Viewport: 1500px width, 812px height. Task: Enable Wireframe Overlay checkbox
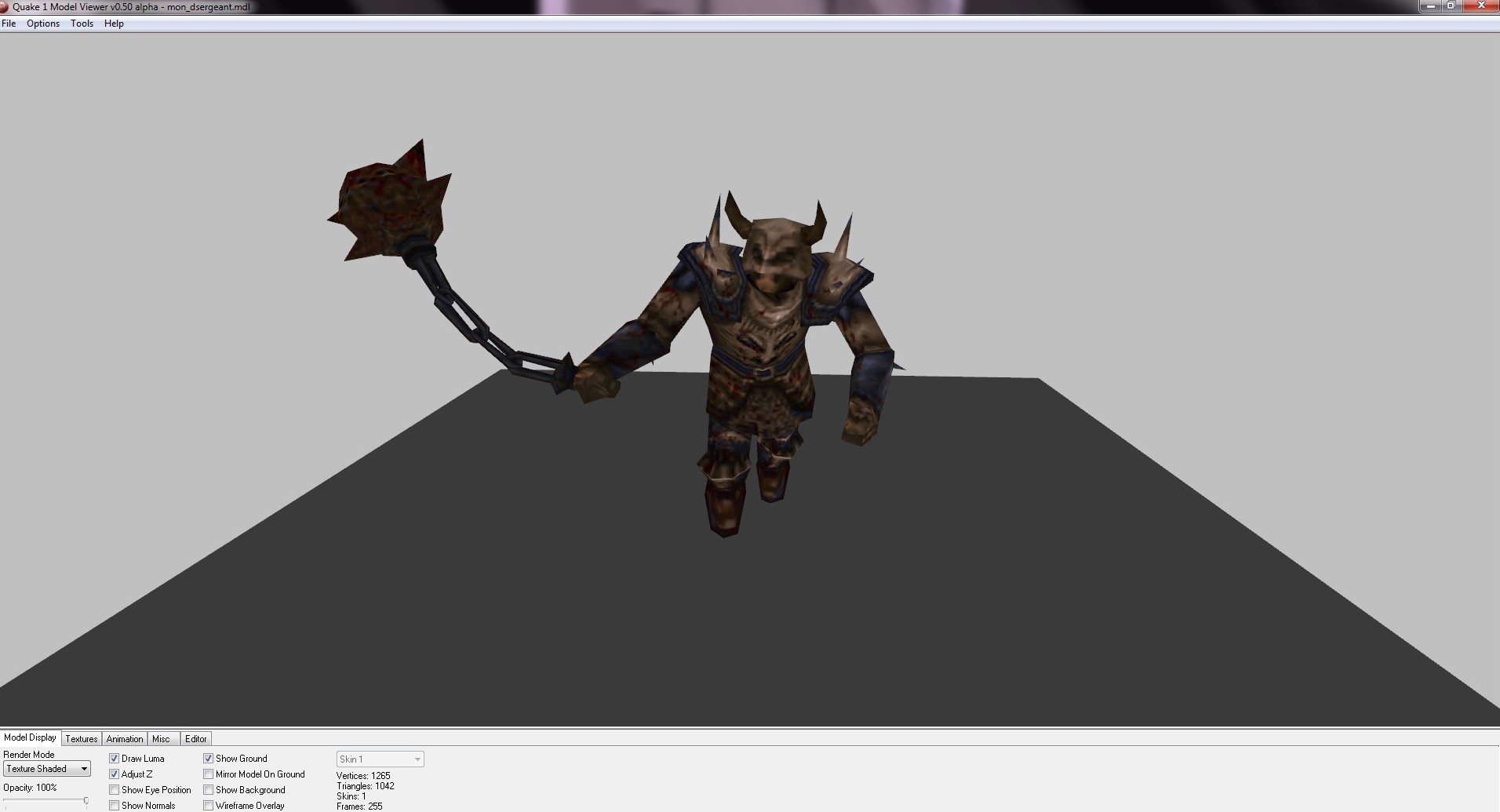click(x=209, y=806)
